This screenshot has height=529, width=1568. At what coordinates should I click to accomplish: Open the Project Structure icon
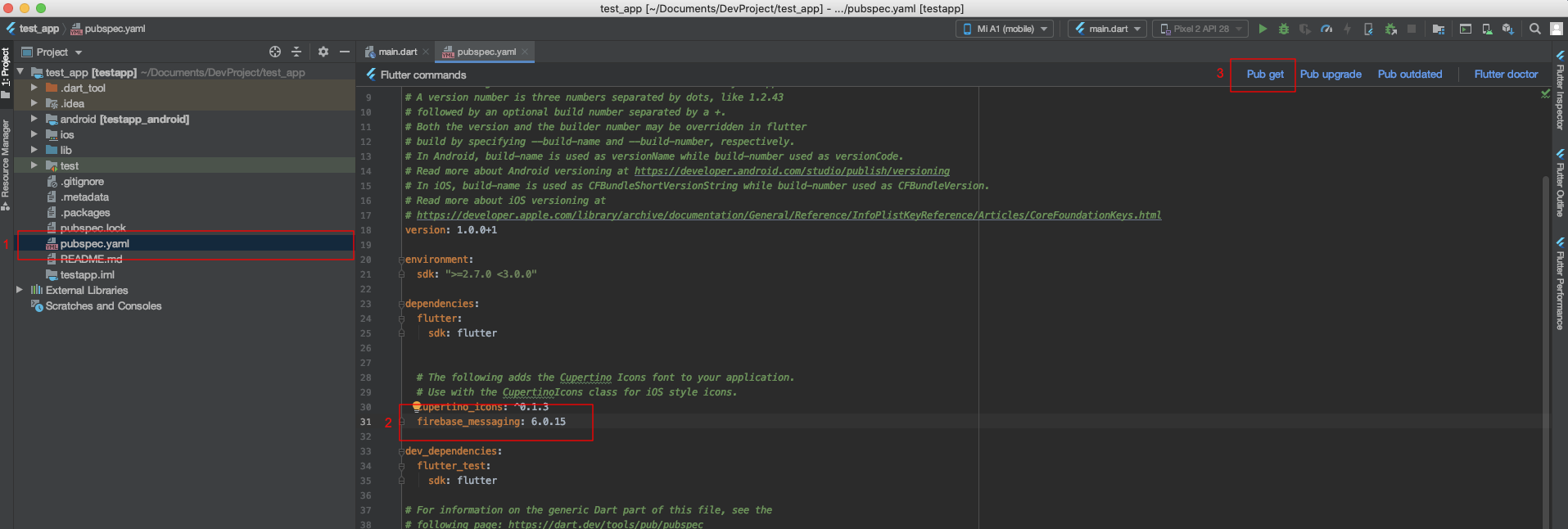pos(1439,29)
